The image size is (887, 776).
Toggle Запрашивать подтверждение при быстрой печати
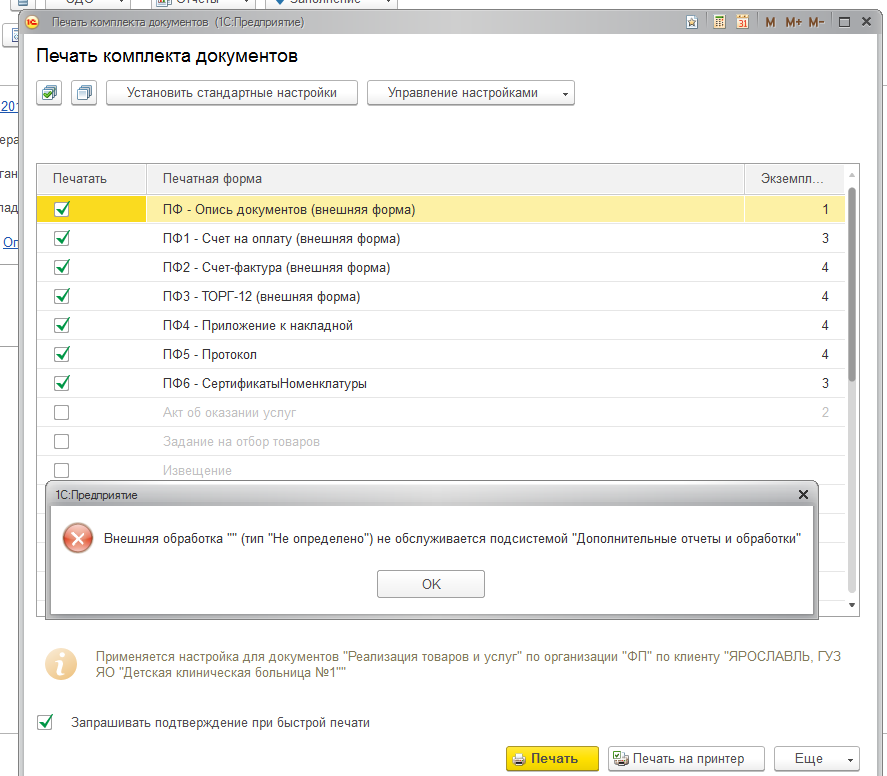point(45,722)
